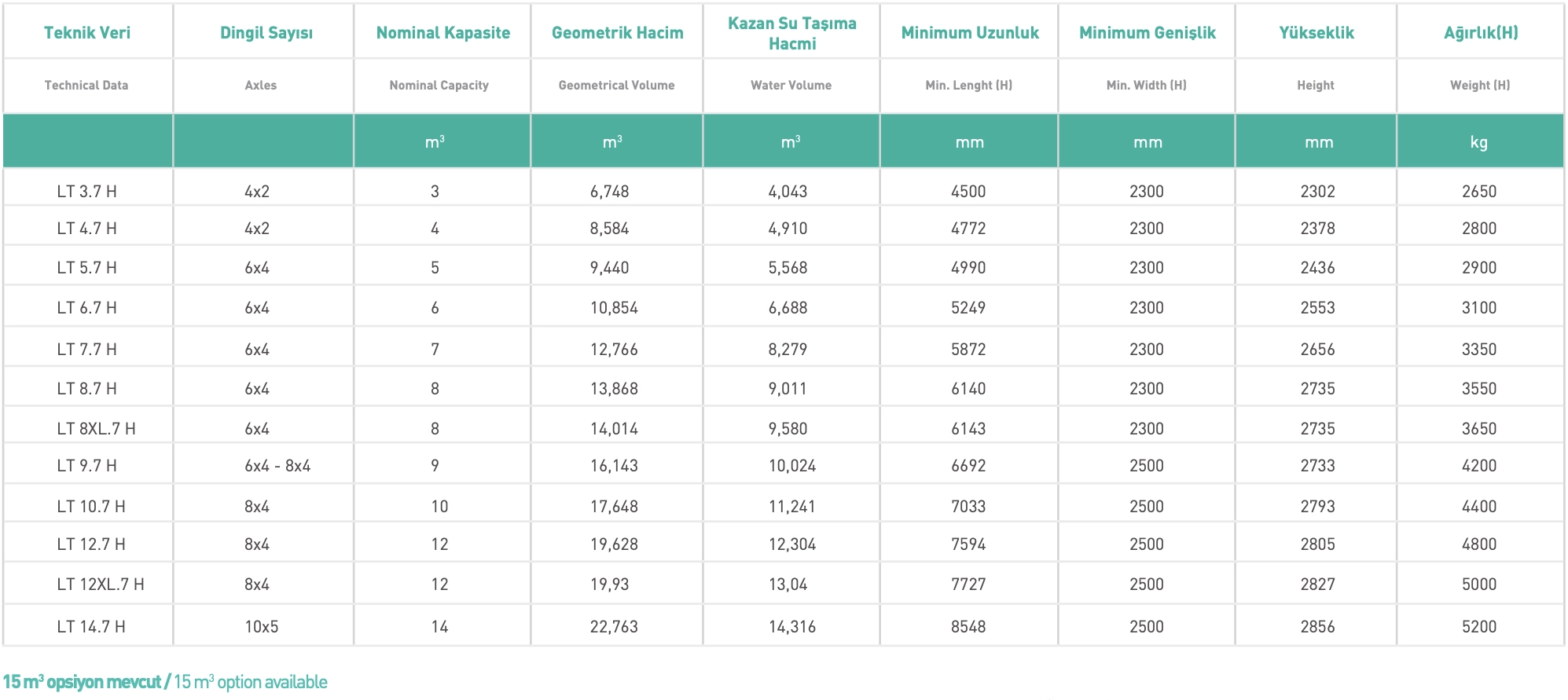Click the Nominal Kapasite column header
The image size is (1568, 700).
tap(442, 33)
